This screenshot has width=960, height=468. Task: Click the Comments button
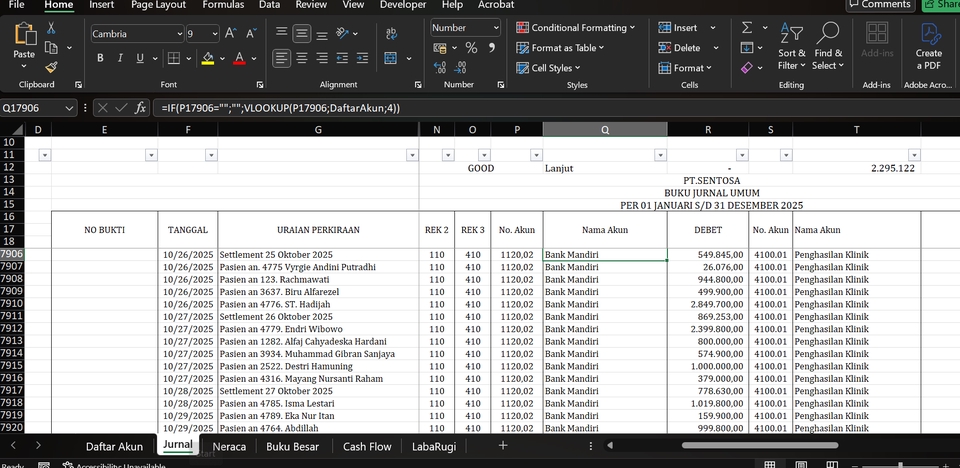[879, 5]
